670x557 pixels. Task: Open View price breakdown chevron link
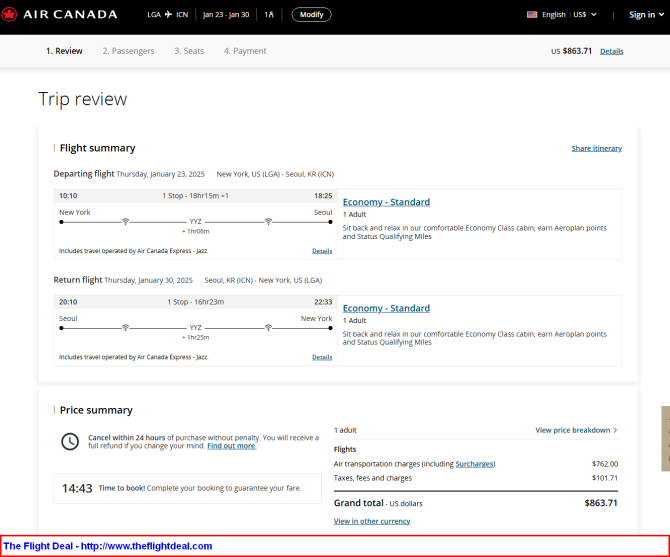coord(576,430)
